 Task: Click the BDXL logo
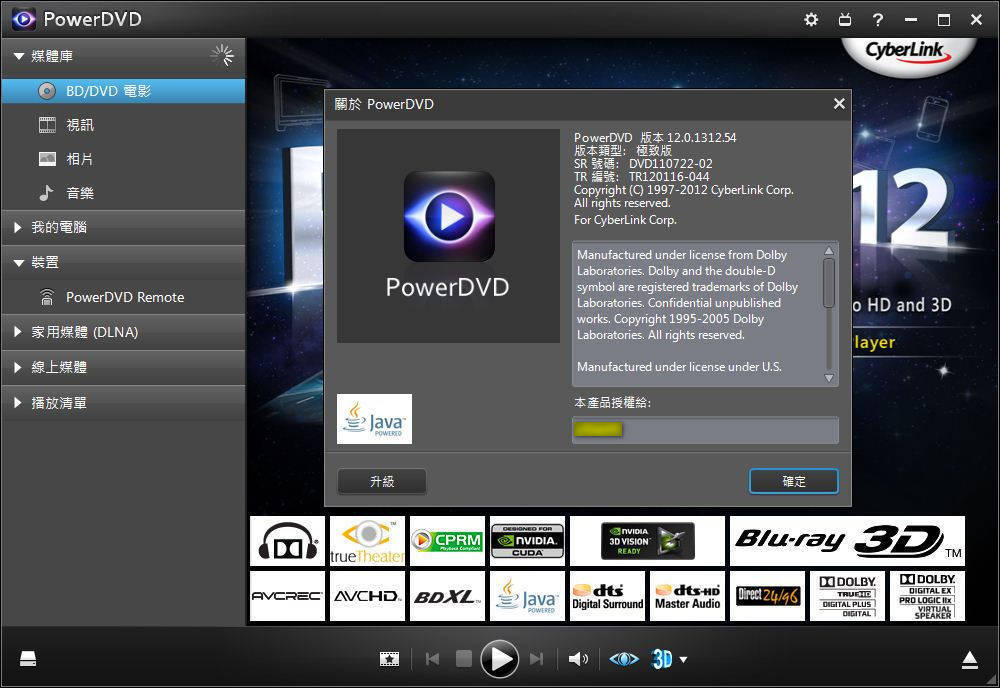coord(448,596)
